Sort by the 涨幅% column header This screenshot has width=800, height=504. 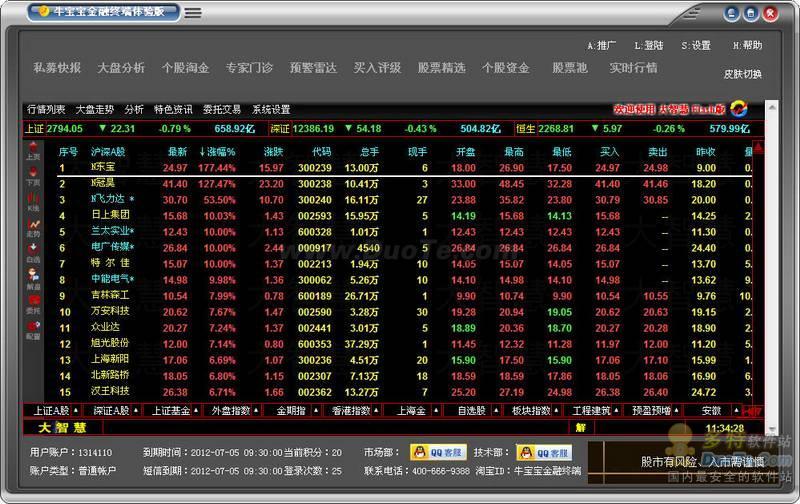[x=217, y=152]
